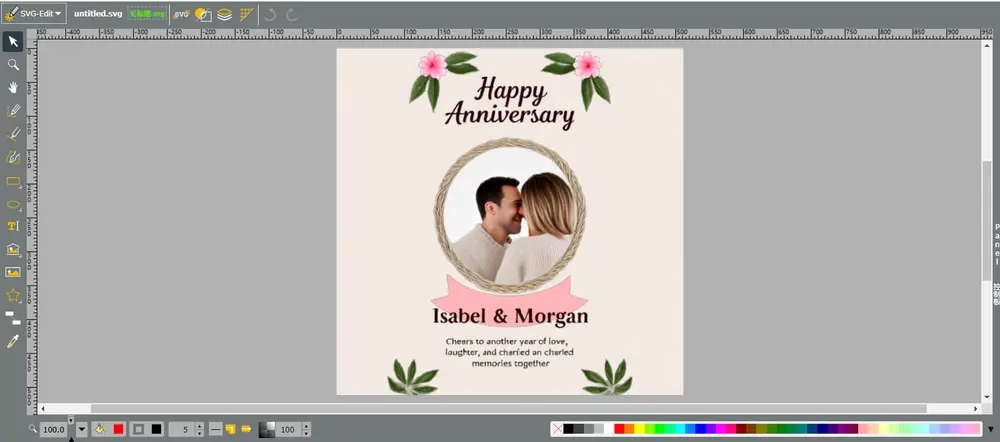The image size is (1000, 442).
Task: Open the layers stack icon
Action: click(x=224, y=14)
